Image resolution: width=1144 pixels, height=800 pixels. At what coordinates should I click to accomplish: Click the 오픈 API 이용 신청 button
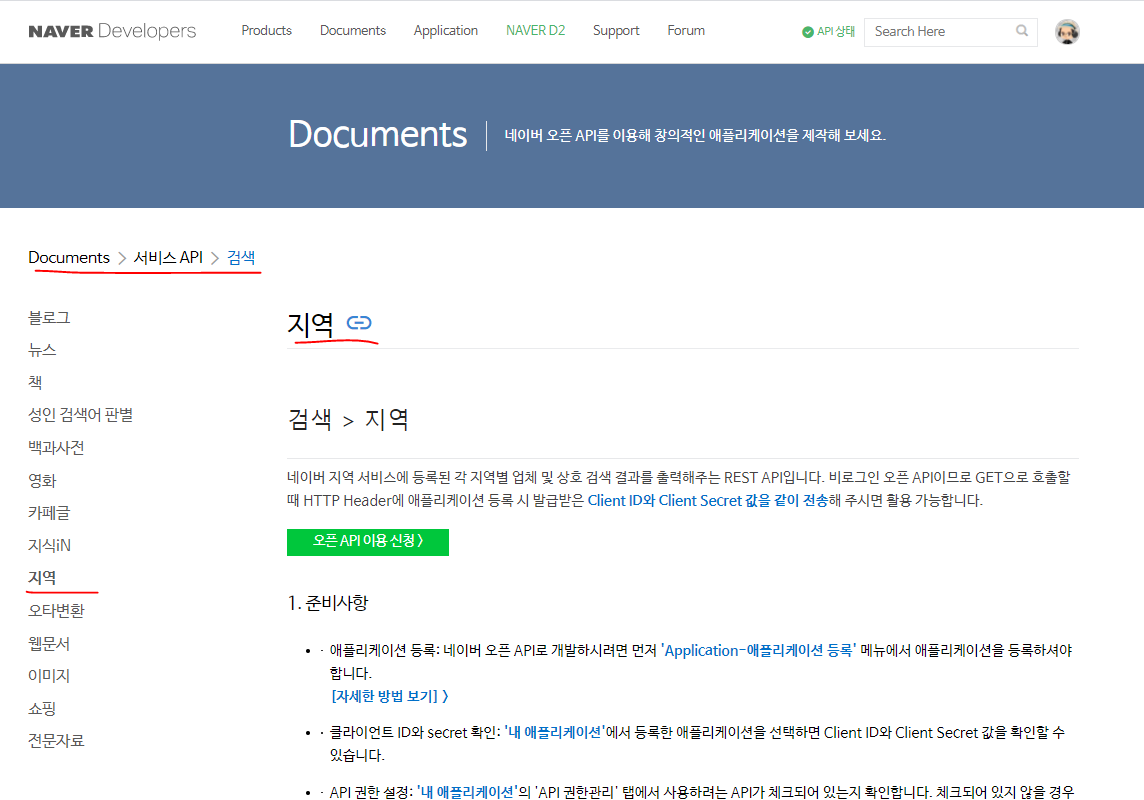point(368,542)
